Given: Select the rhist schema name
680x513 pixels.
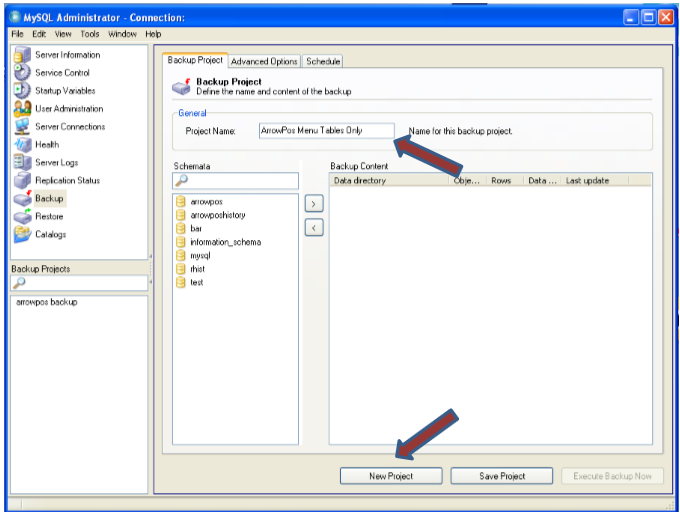Looking at the screenshot, I should (x=197, y=269).
